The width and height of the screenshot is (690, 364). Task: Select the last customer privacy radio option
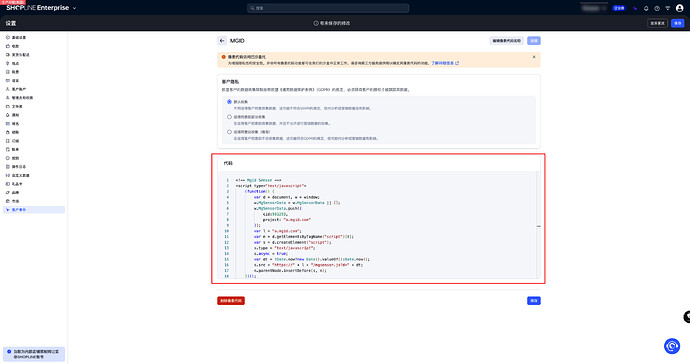229,132
